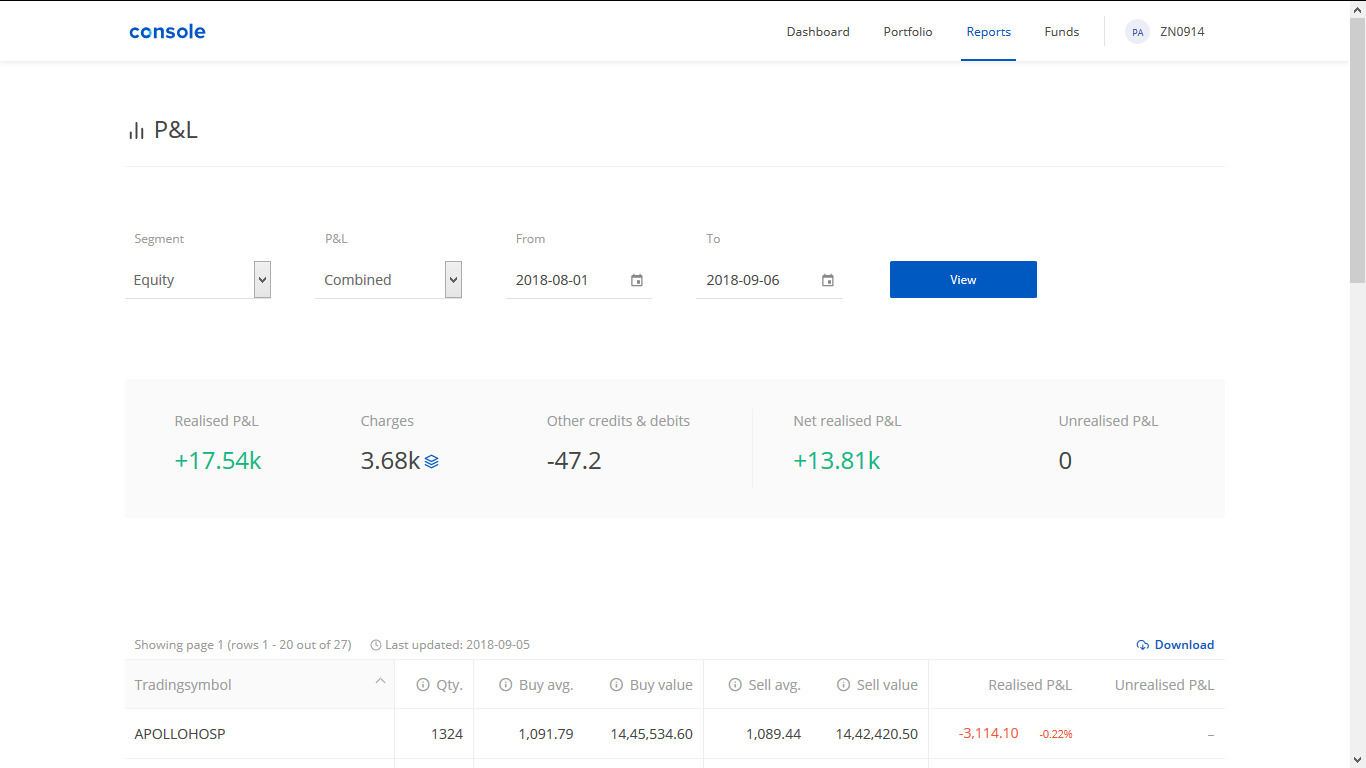1366x768 pixels.
Task: Click the info icon beside Qty.
Action: tap(423, 685)
